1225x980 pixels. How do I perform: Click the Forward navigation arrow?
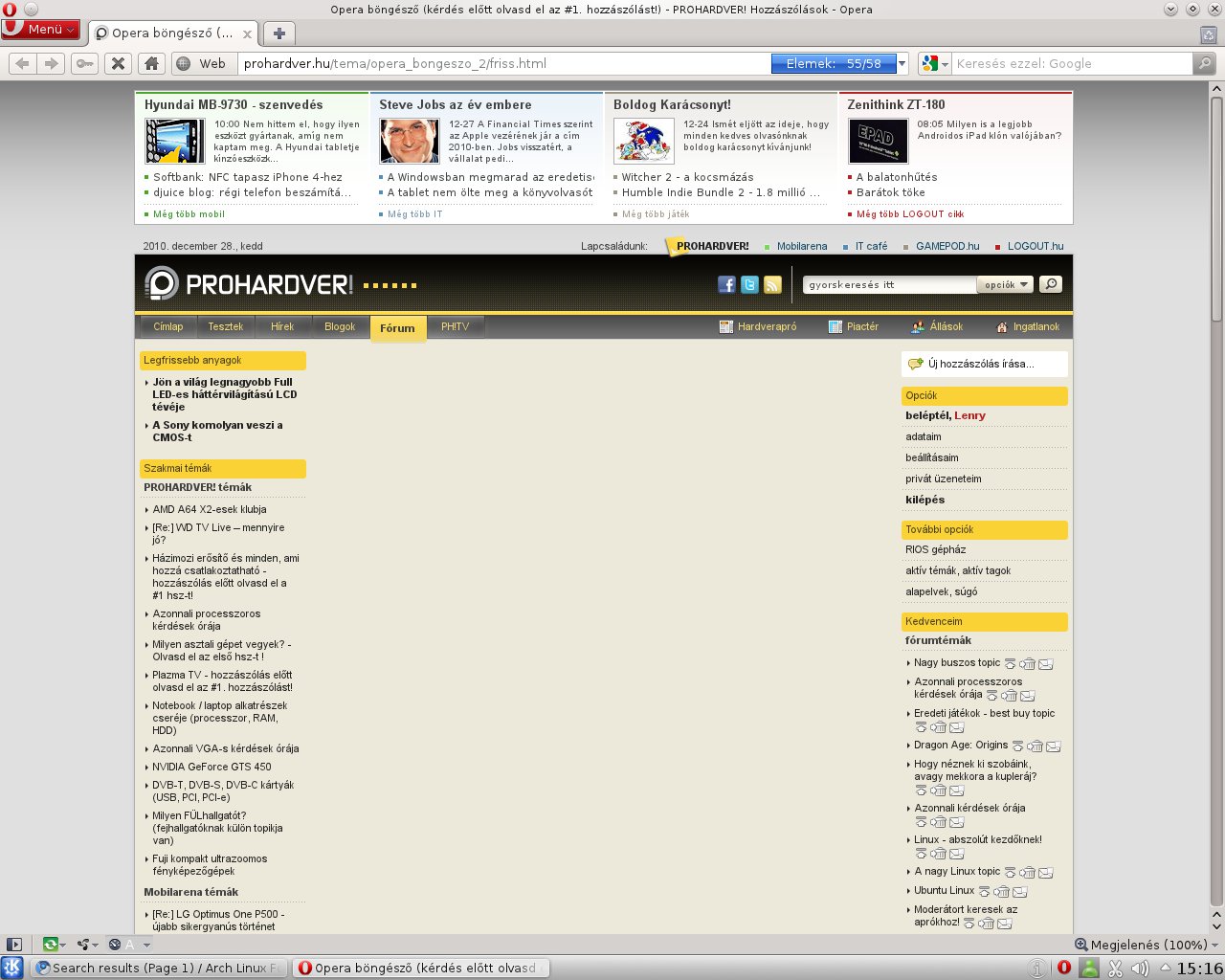click(x=52, y=63)
